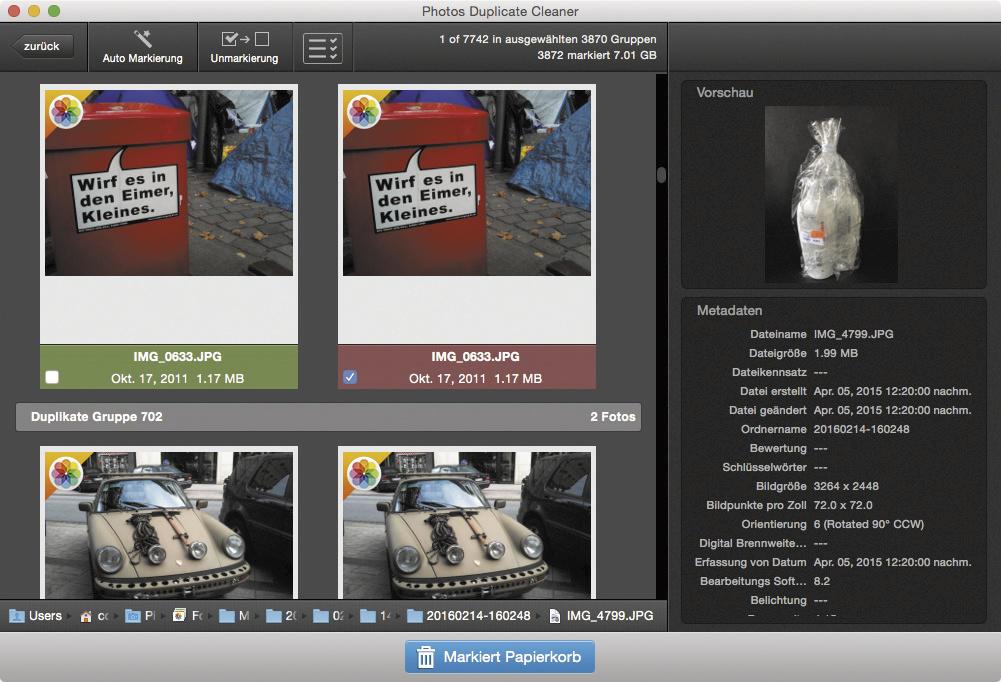Click Ordnername value 20160214-160248
This screenshot has height=682, width=1001.
[861, 429]
